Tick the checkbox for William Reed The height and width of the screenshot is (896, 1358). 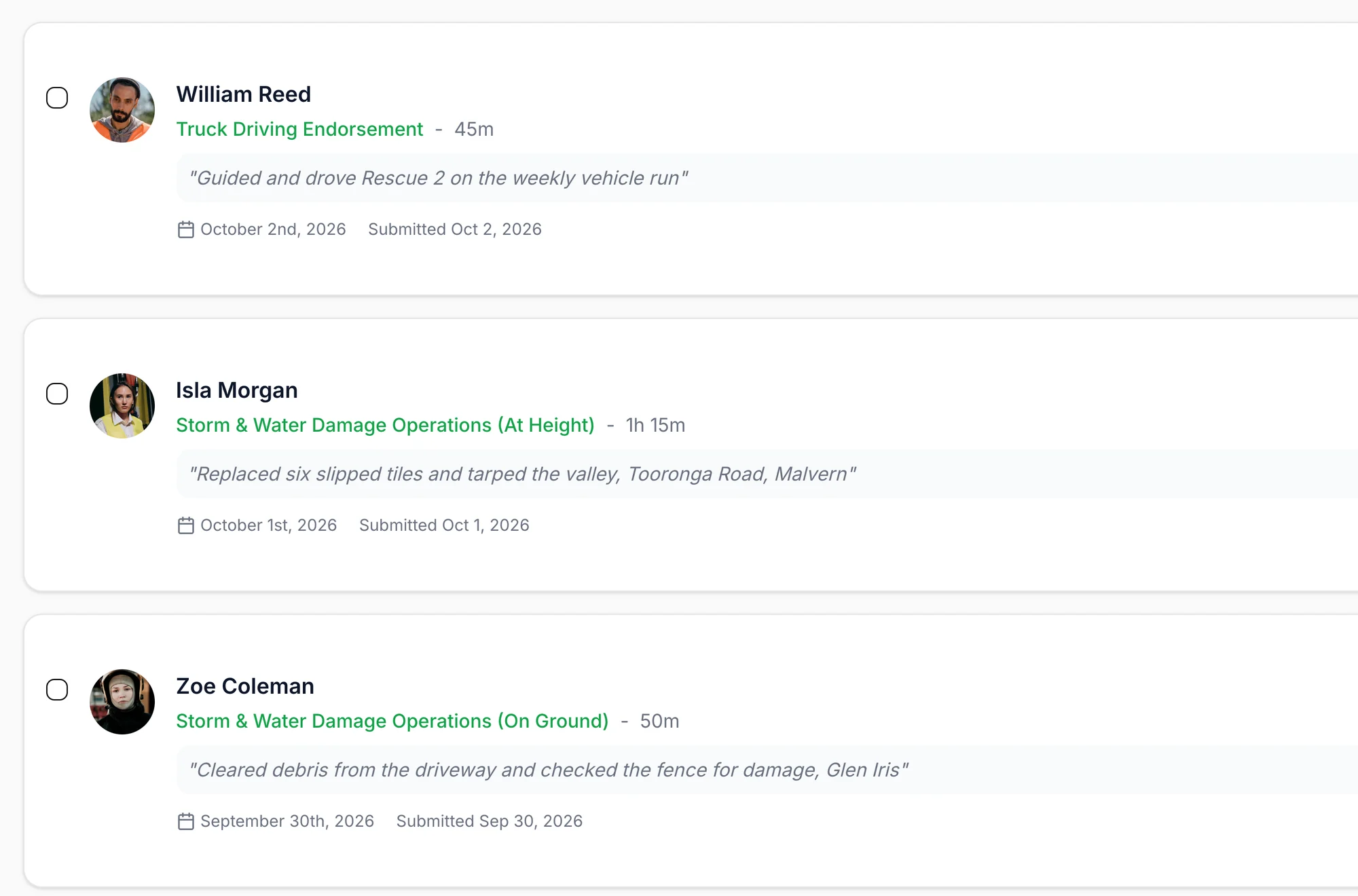[x=57, y=98]
